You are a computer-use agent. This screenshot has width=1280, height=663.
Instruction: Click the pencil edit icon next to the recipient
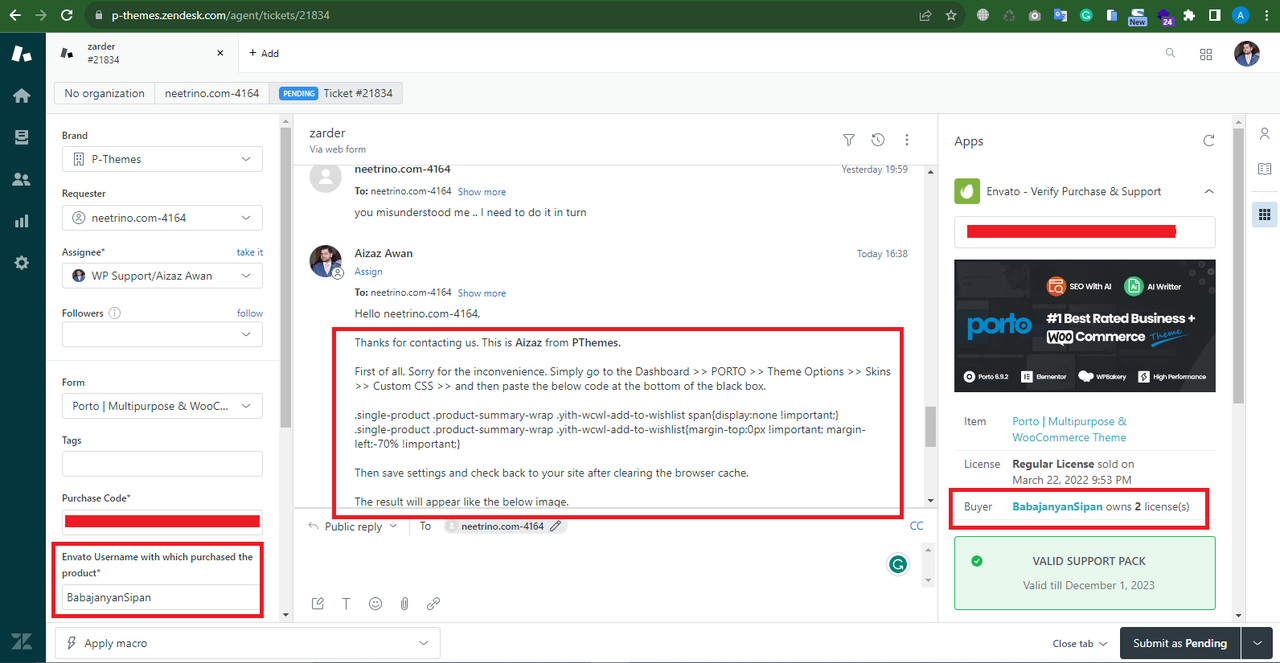[556, 526]
